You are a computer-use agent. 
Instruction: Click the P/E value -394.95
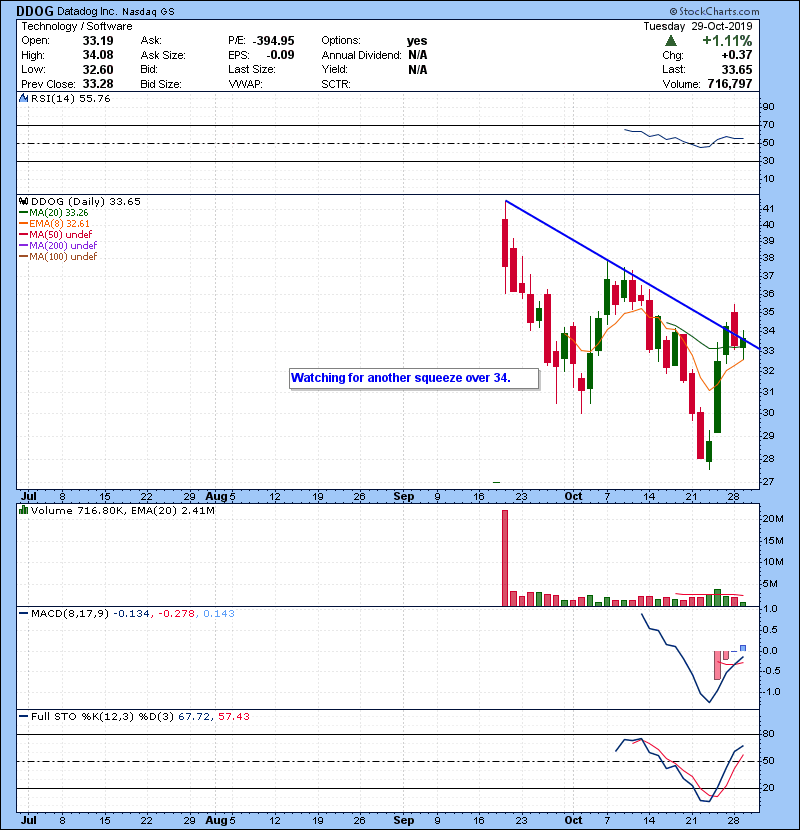click(273, 41)
